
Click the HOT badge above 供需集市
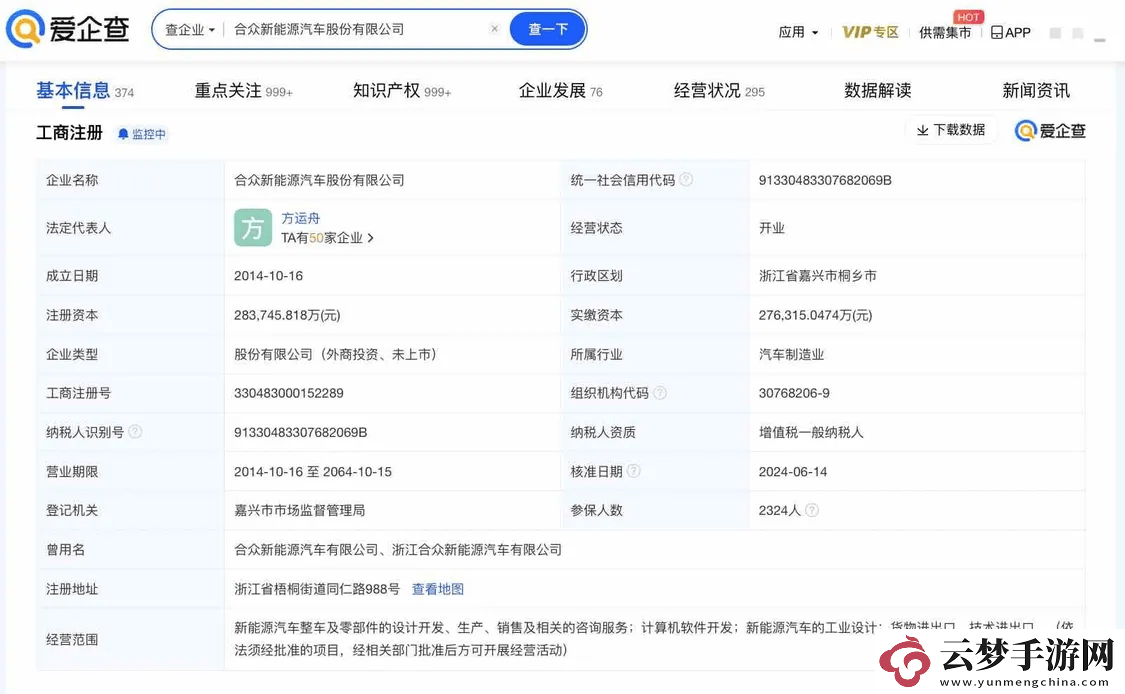(x=968, y=17)
